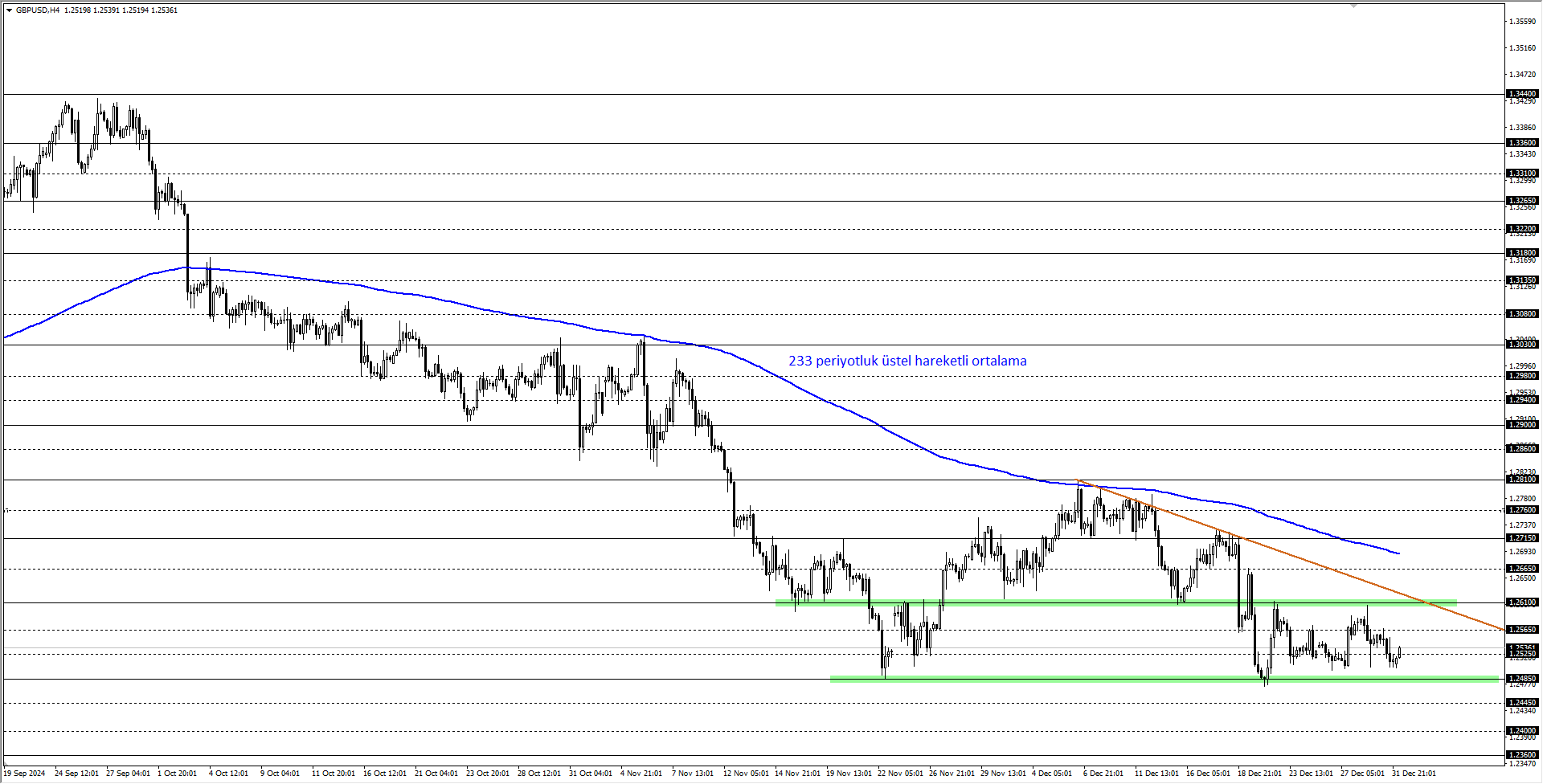Select the 1.32650 level price tag
This screenshot has width=1543, height=784.
1522,201
